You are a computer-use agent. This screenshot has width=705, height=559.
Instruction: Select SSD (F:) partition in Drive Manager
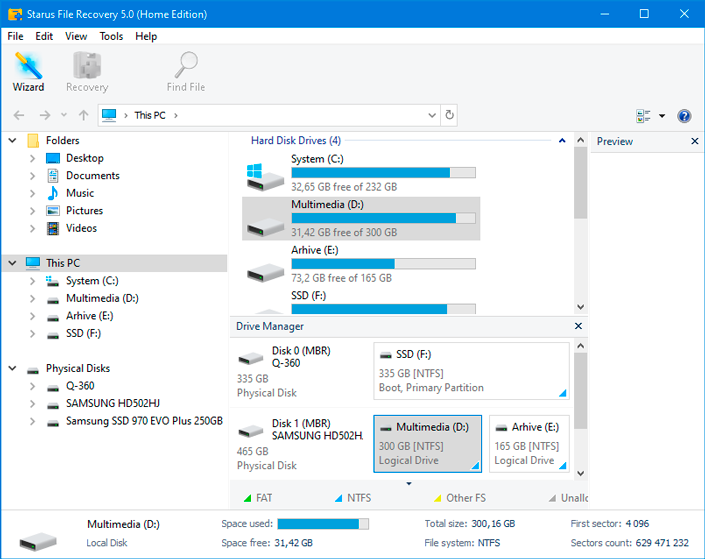coord(471,371)
